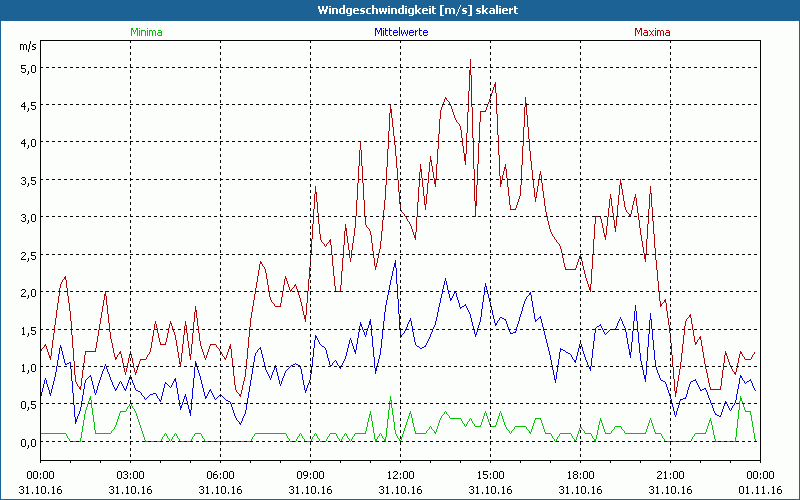Click the '03:00' time axis label
Viewport: 800px width, 500px height.
click(131, 475)
